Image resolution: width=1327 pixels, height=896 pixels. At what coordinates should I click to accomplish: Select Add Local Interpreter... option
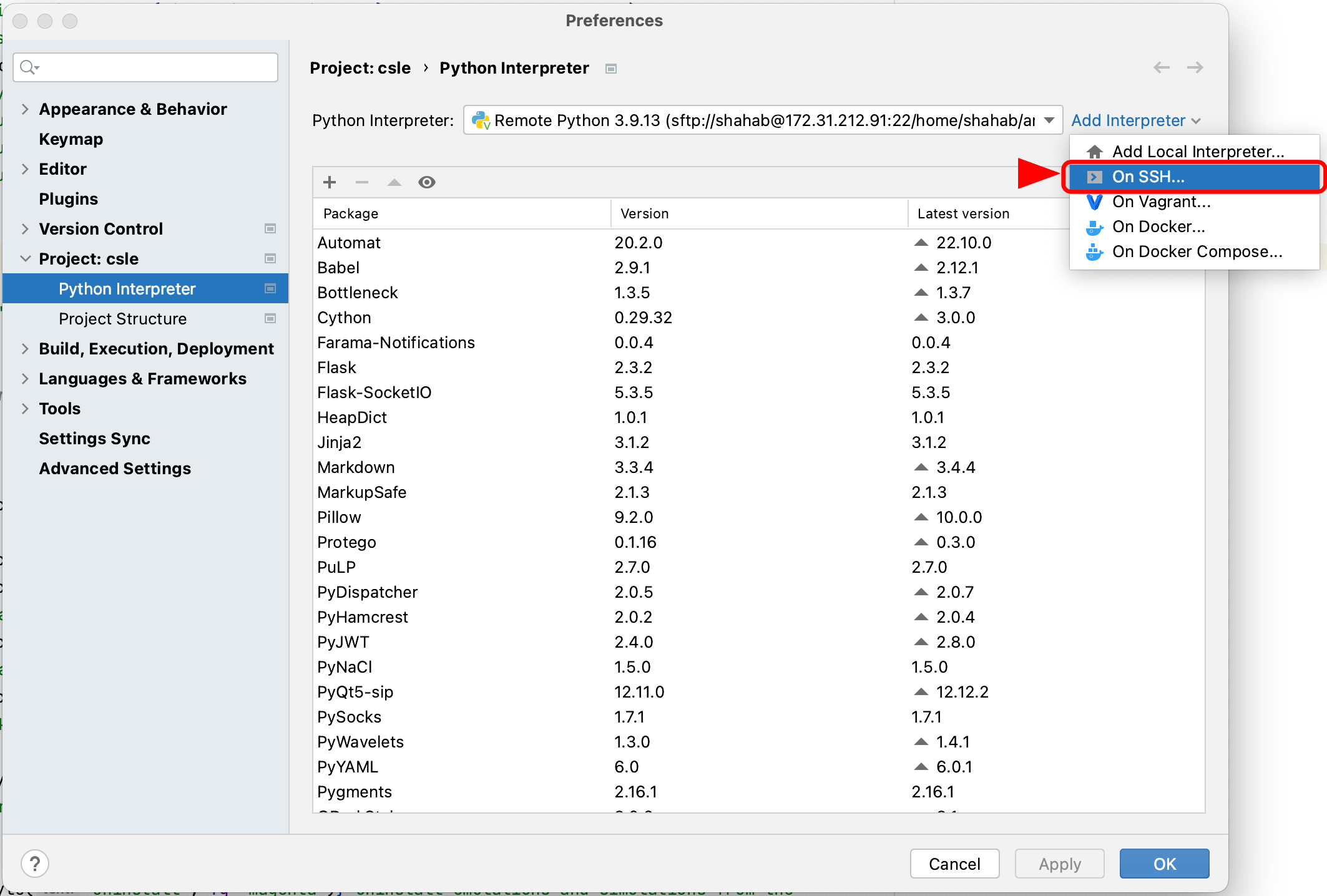[1197, 152]
